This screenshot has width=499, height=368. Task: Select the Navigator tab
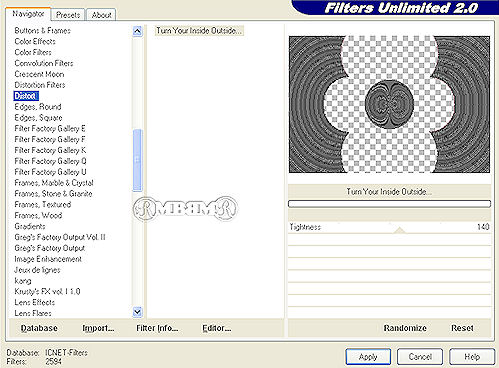[28, 14]
